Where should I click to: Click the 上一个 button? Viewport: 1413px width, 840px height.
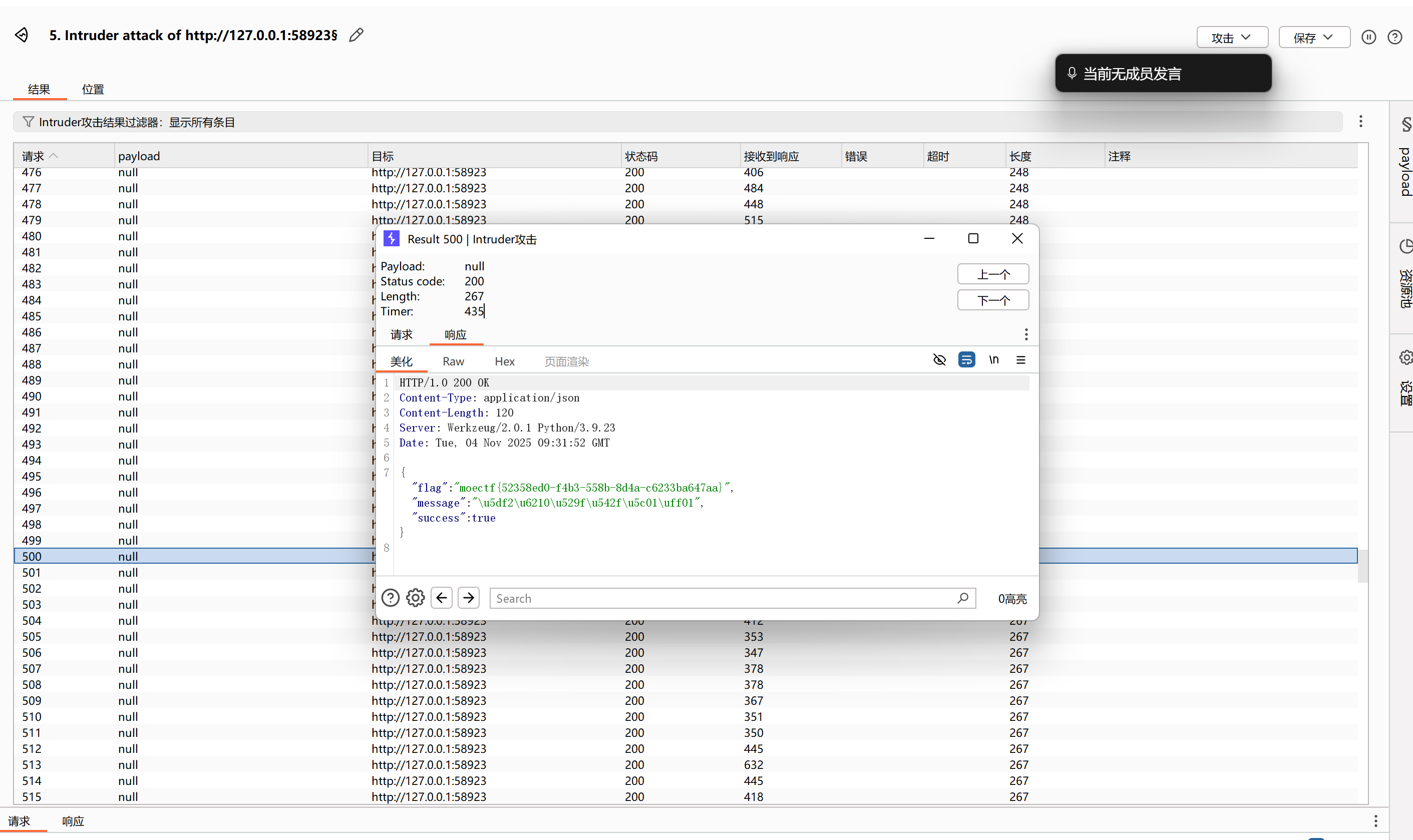click(993, 274)
